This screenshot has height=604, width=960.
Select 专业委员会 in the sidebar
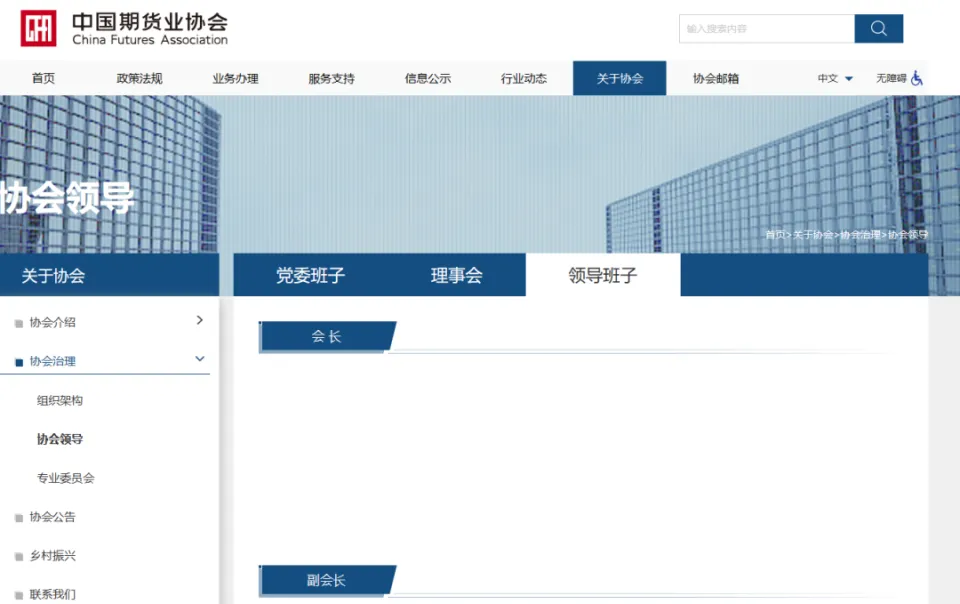pyautogui.click(x=66, y=478)
